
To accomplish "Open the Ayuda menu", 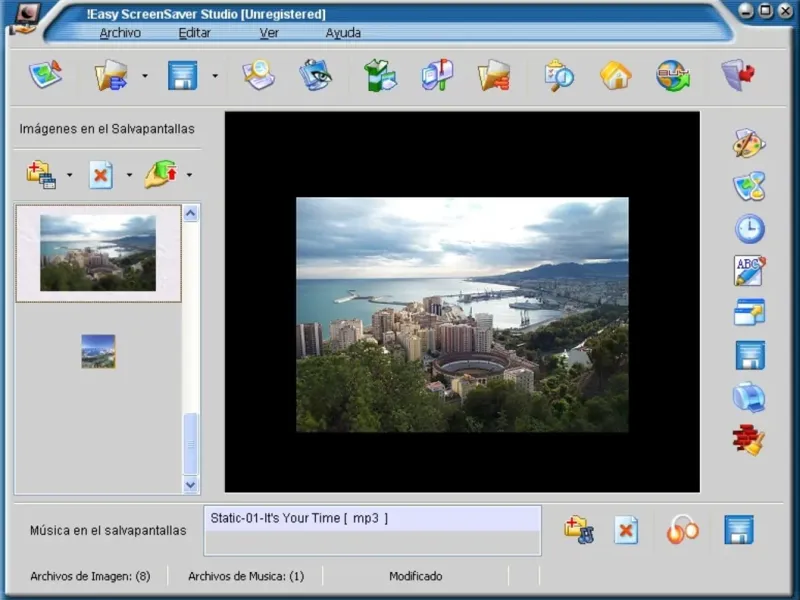I will pyautogui.click(x=343, y=33).
